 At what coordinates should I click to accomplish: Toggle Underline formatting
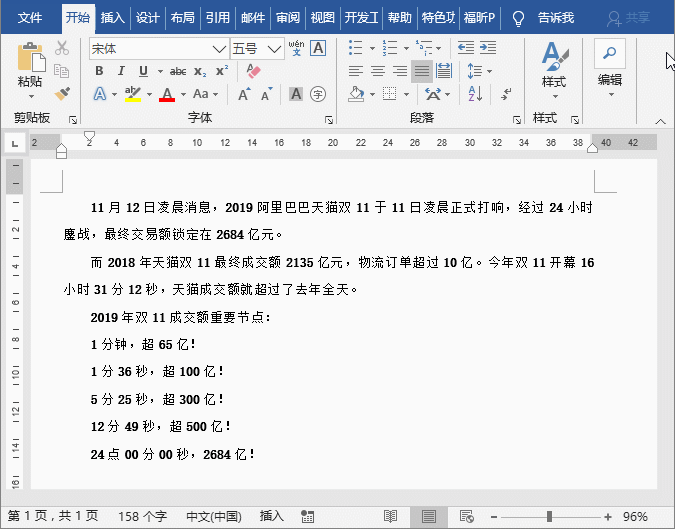coord(143,71)
